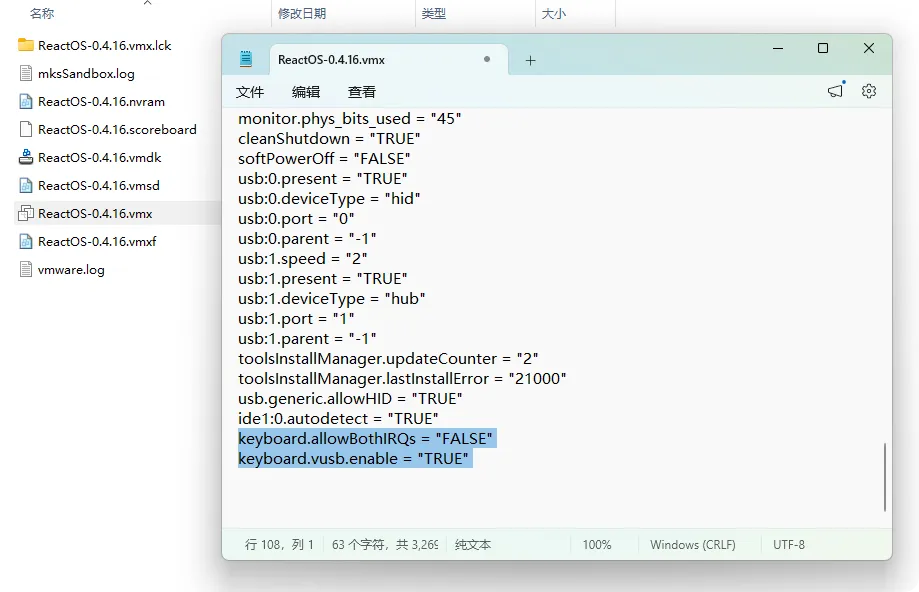
Task: Click the mksSandbox.log file icon
Action: pyautogui.click(x=26, y=73)
